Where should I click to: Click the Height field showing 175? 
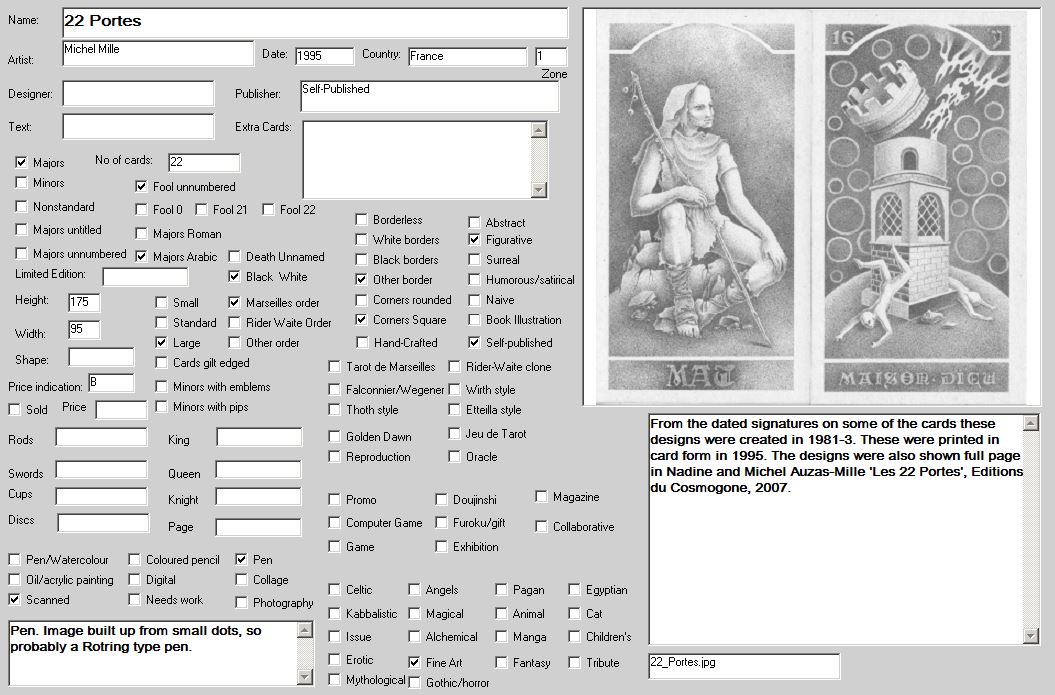[83, 302]
